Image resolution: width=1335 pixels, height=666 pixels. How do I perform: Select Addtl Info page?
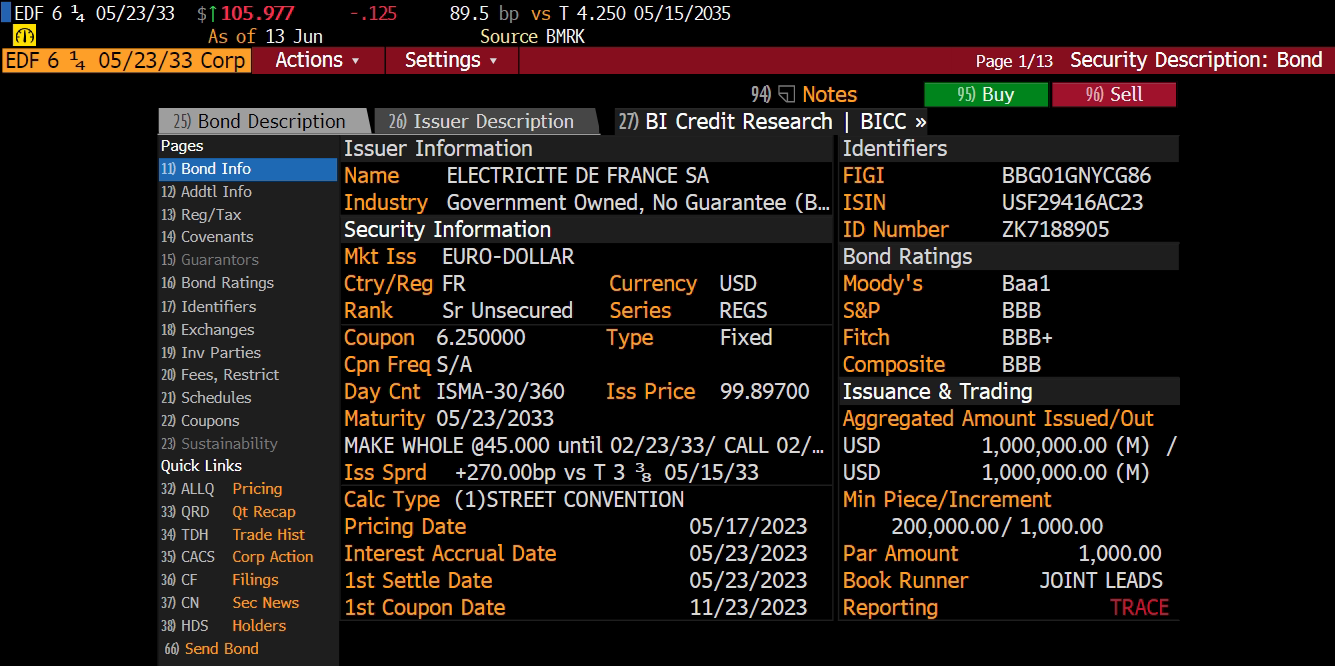click(x=206, y=192)
